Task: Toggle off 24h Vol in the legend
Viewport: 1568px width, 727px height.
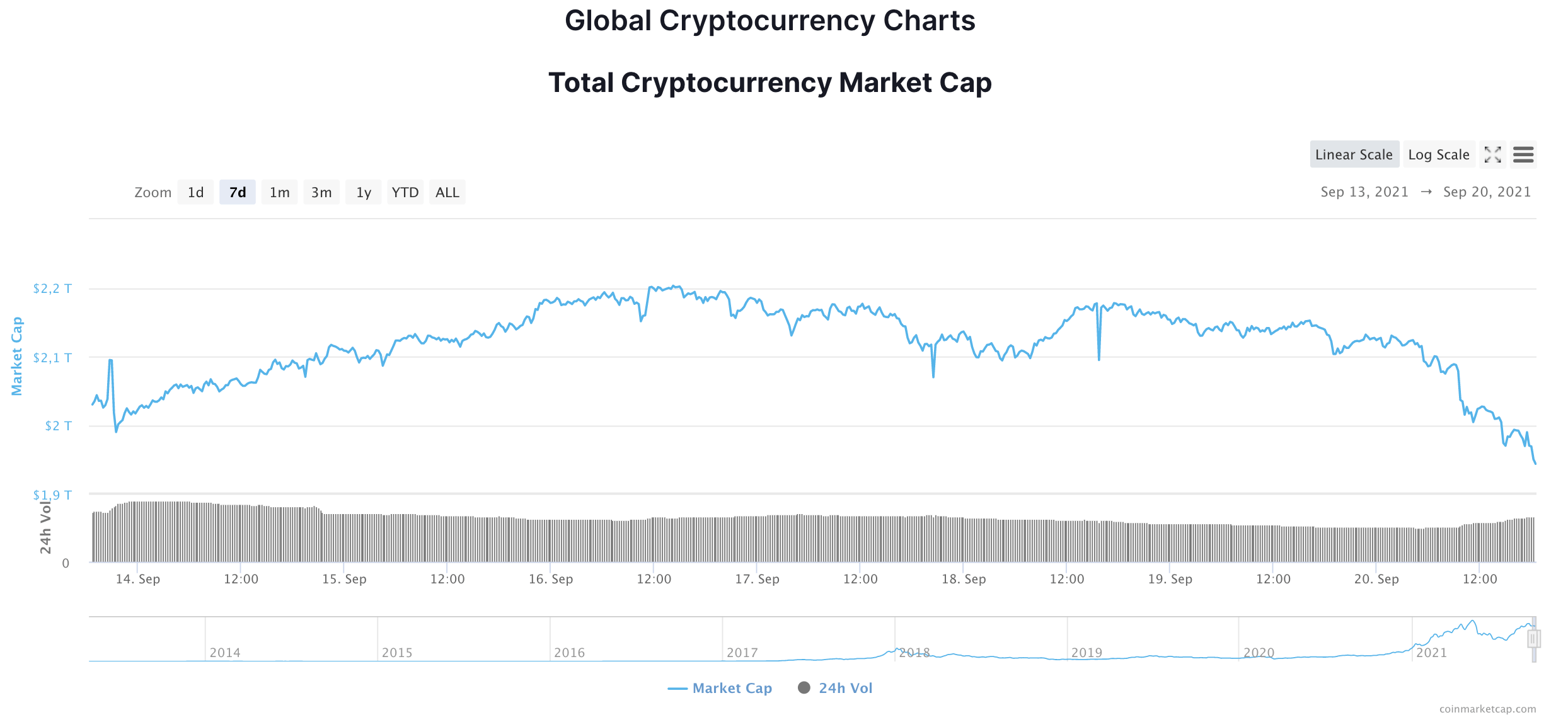Action: [x=835, y=688]
